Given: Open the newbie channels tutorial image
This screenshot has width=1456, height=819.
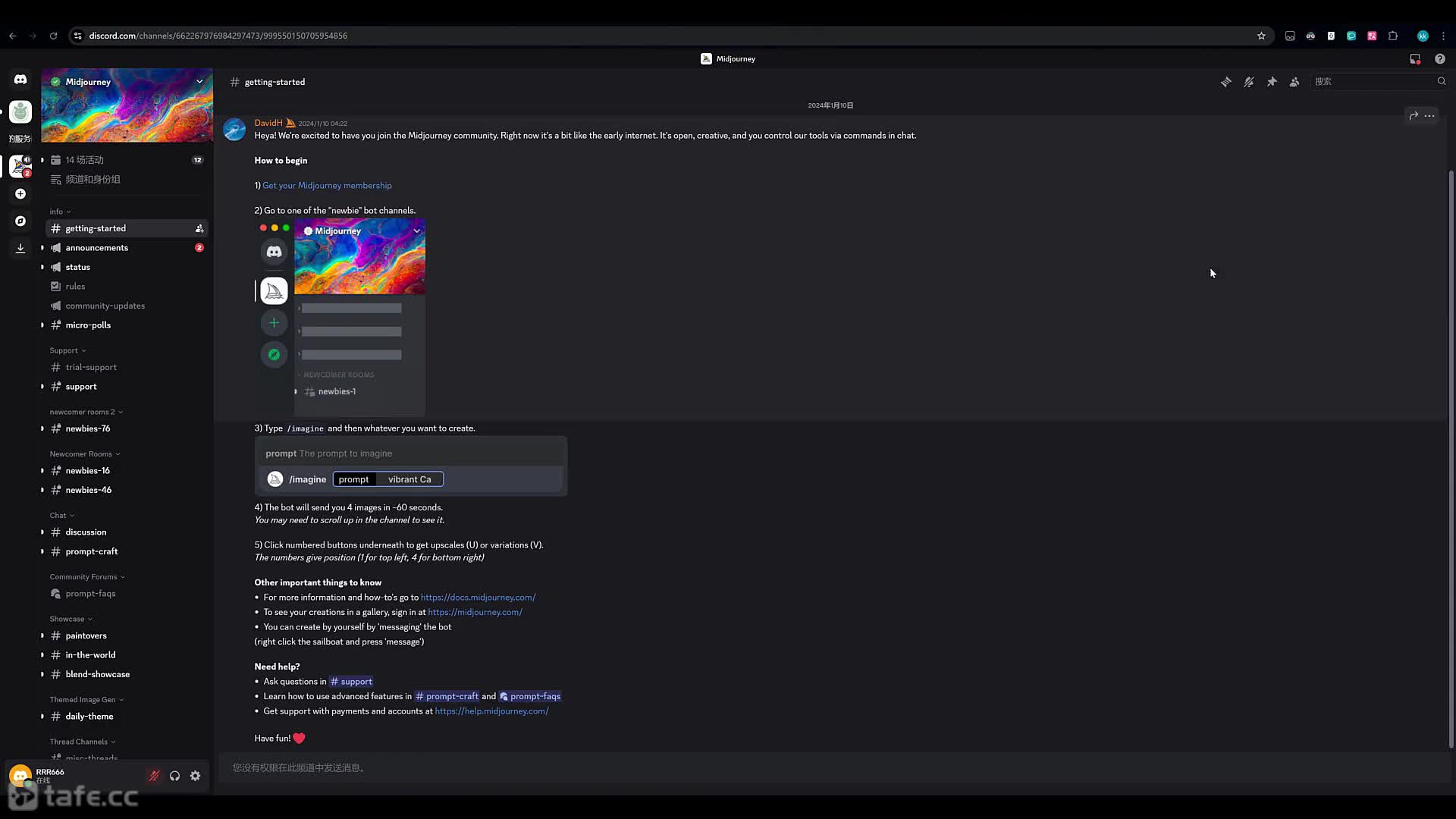Looking at the screenshot, I should tap(340, 316).
